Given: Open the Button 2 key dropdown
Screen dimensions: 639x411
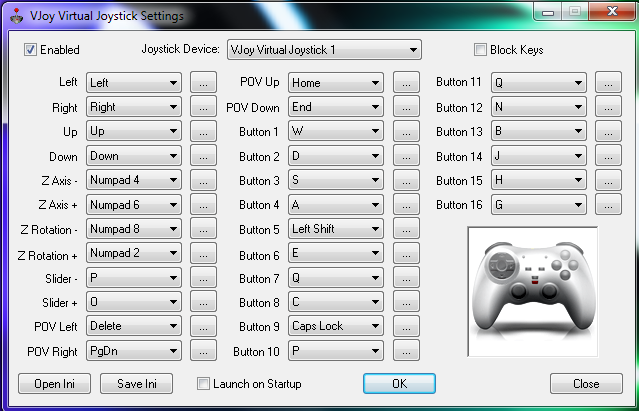Looking at the screenshot, I should [336, 156].
